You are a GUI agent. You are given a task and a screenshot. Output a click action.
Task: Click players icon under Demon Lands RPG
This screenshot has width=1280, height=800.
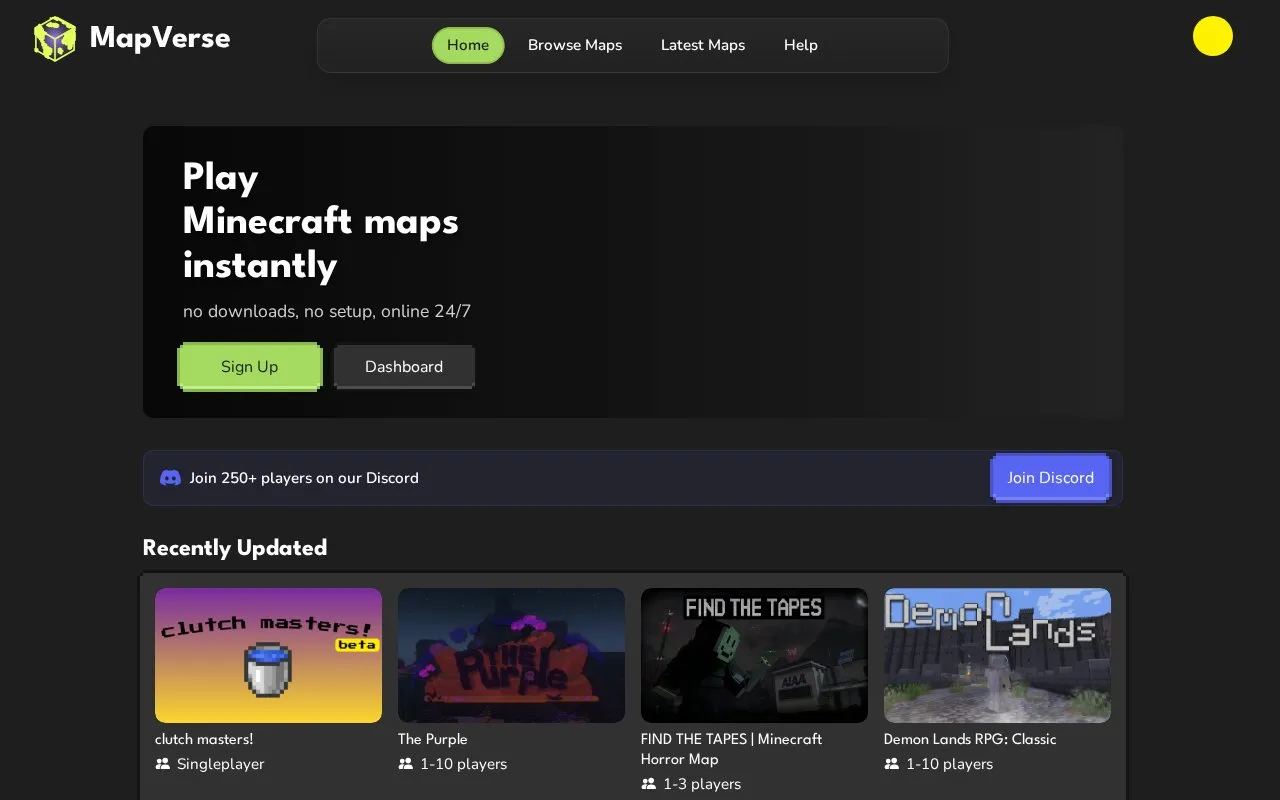click(x=892, y=764)
